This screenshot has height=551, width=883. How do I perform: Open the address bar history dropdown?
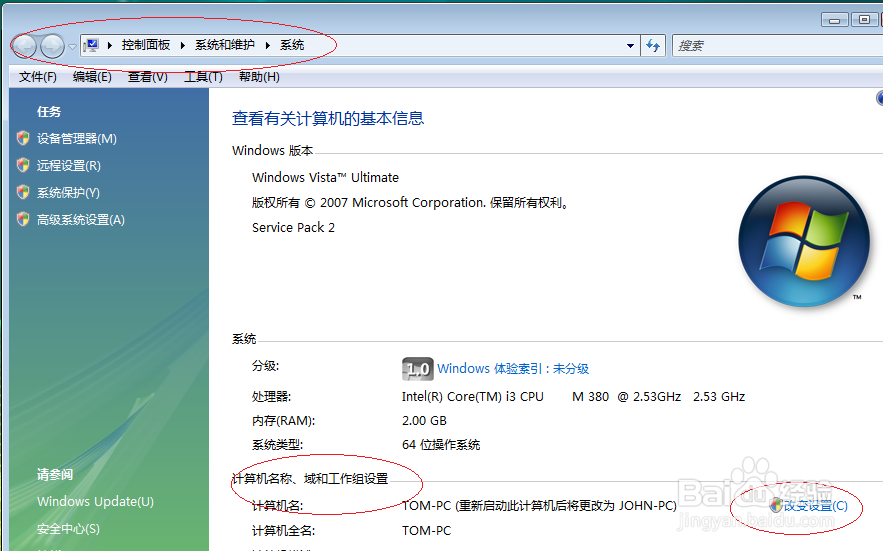[x=630, y=46]
